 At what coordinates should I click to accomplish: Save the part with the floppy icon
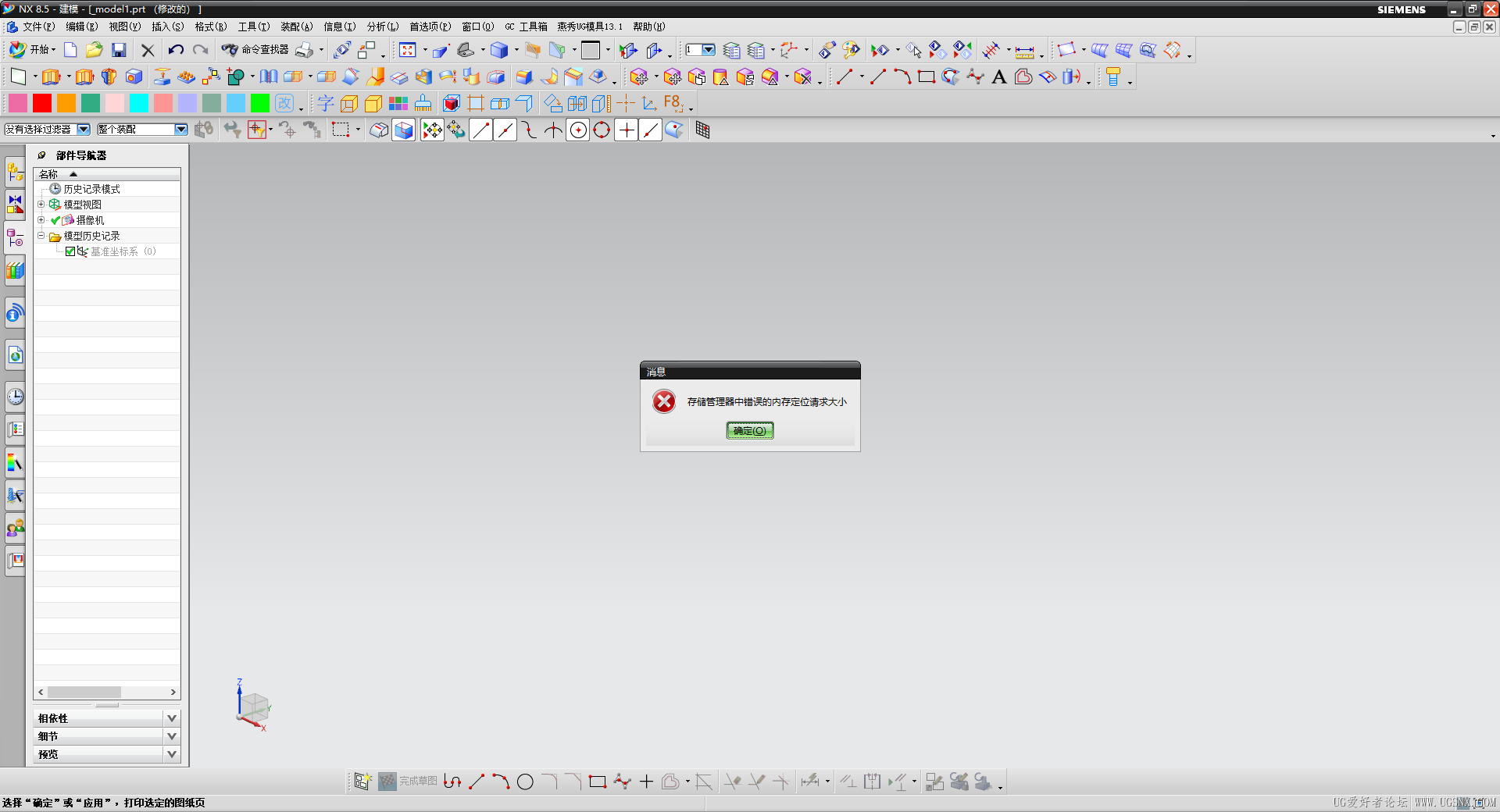click(119, 50)
